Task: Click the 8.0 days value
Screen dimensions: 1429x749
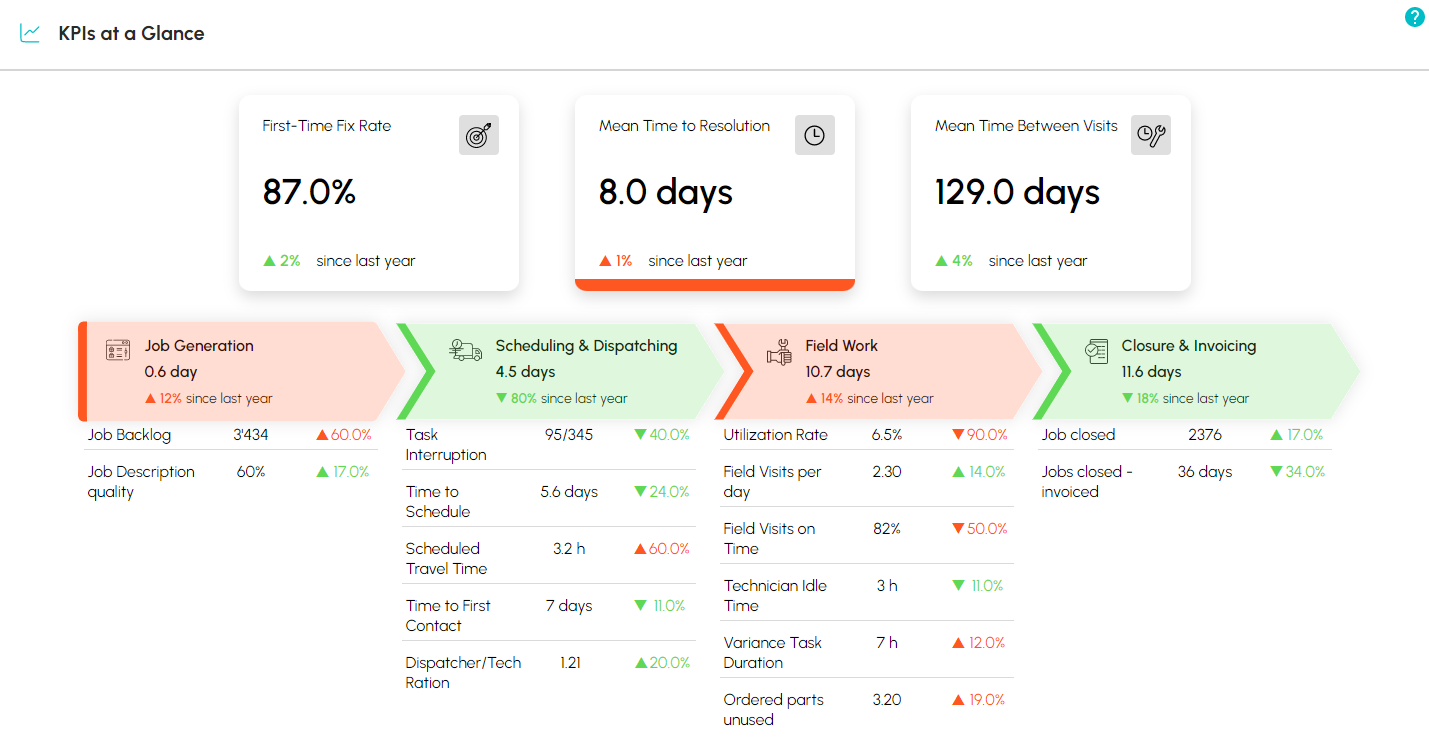Action: point(666,192)
